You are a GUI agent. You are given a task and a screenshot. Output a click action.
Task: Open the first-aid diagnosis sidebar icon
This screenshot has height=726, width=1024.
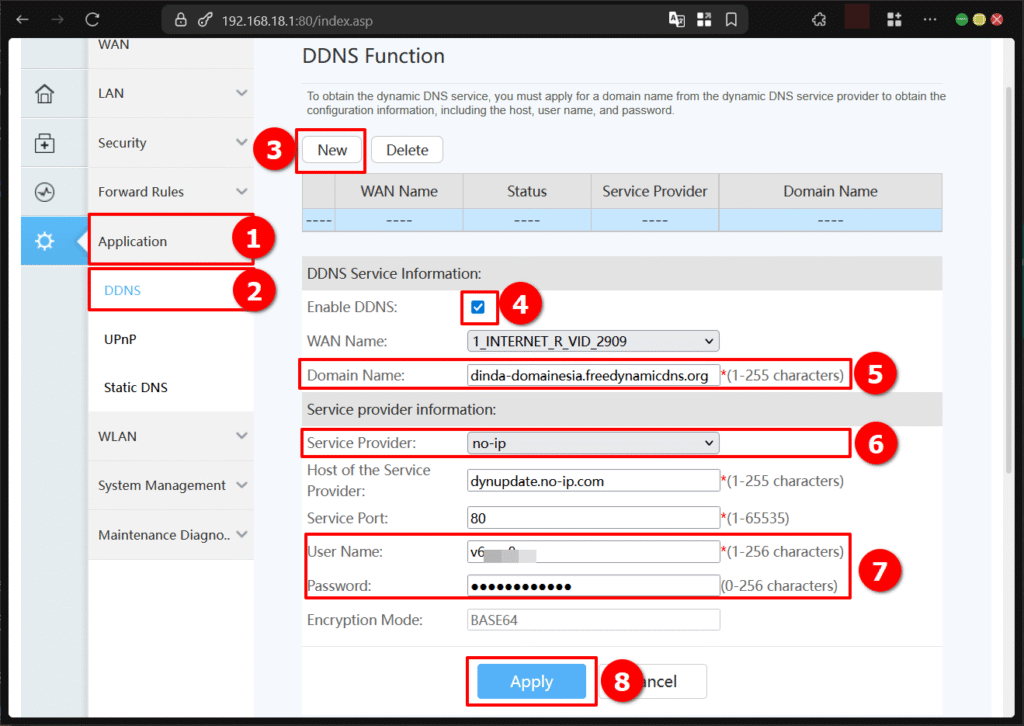point(44,142)
